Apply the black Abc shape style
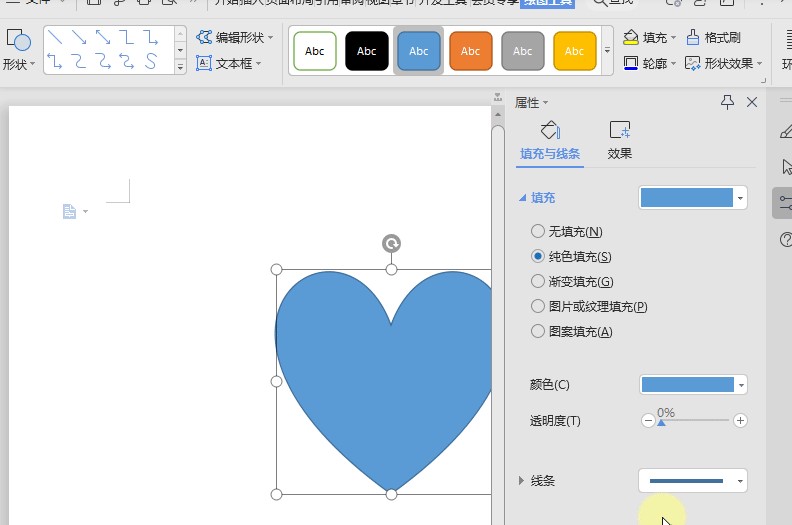This screenshot has height=525, width=792. tap(366, 50)
